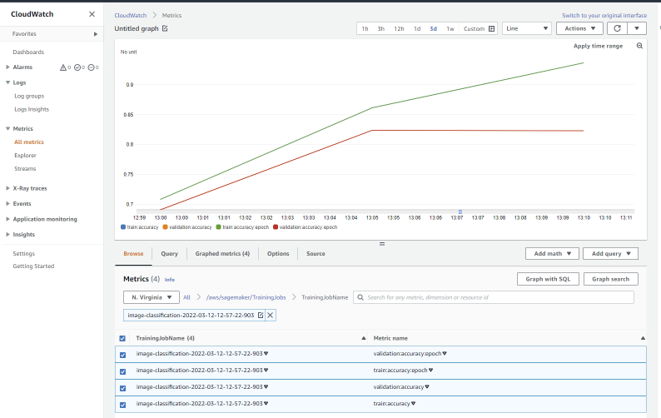The width and height of the screenshot is (661, 418).
Task: Remove the image-classification filter chip
Action: (x=271, y=315)
